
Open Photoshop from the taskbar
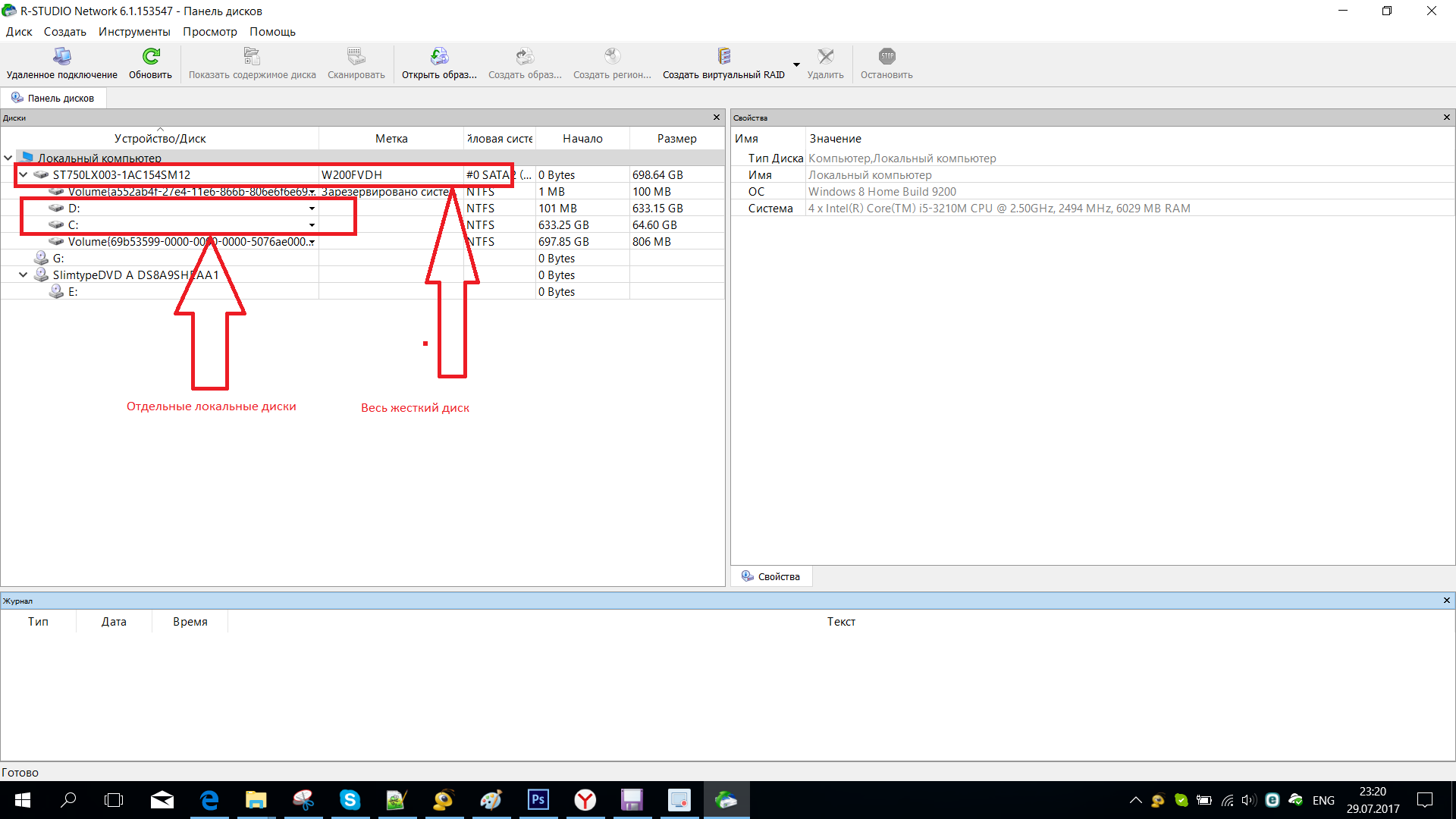pyautogui.click(x=538, y=800)
